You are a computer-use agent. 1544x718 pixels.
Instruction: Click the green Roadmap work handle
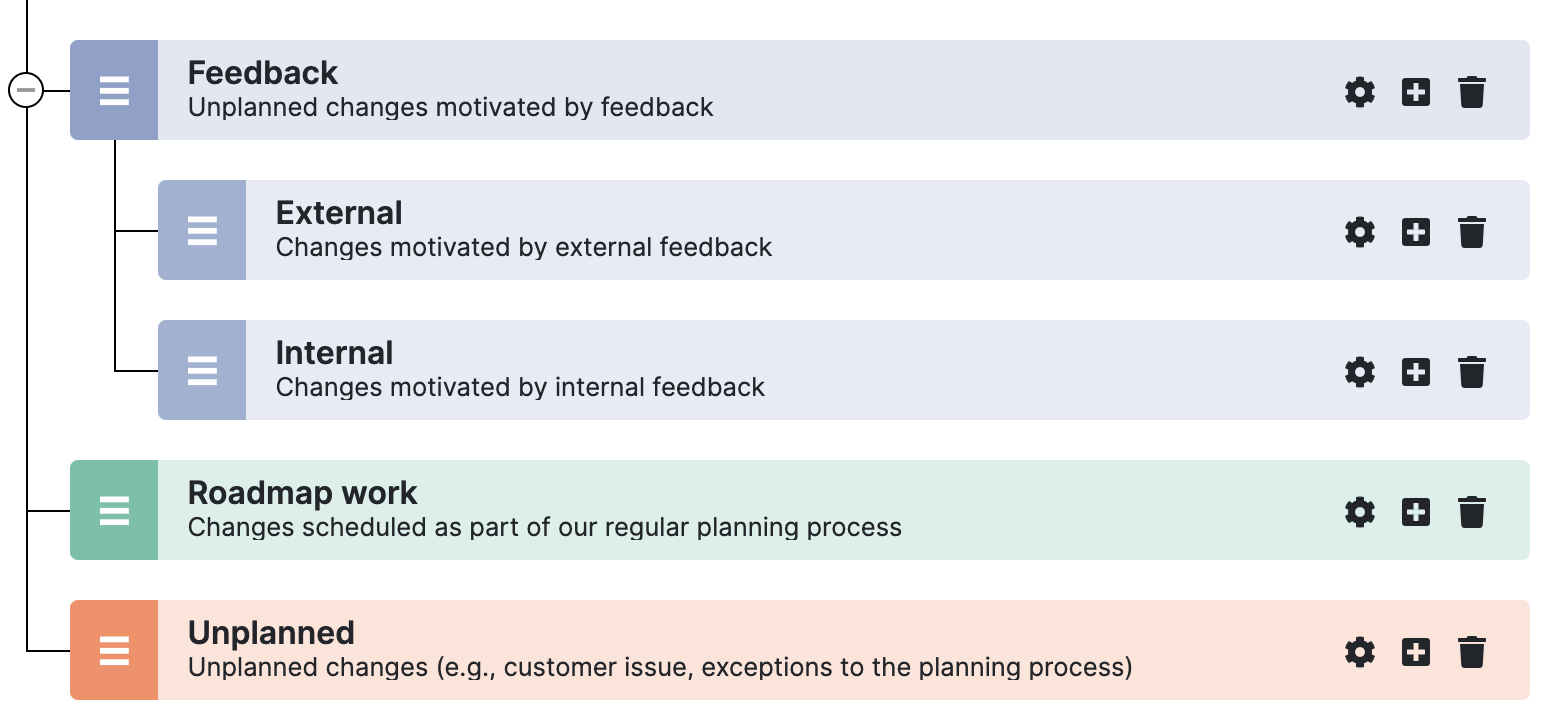[114, 510]
